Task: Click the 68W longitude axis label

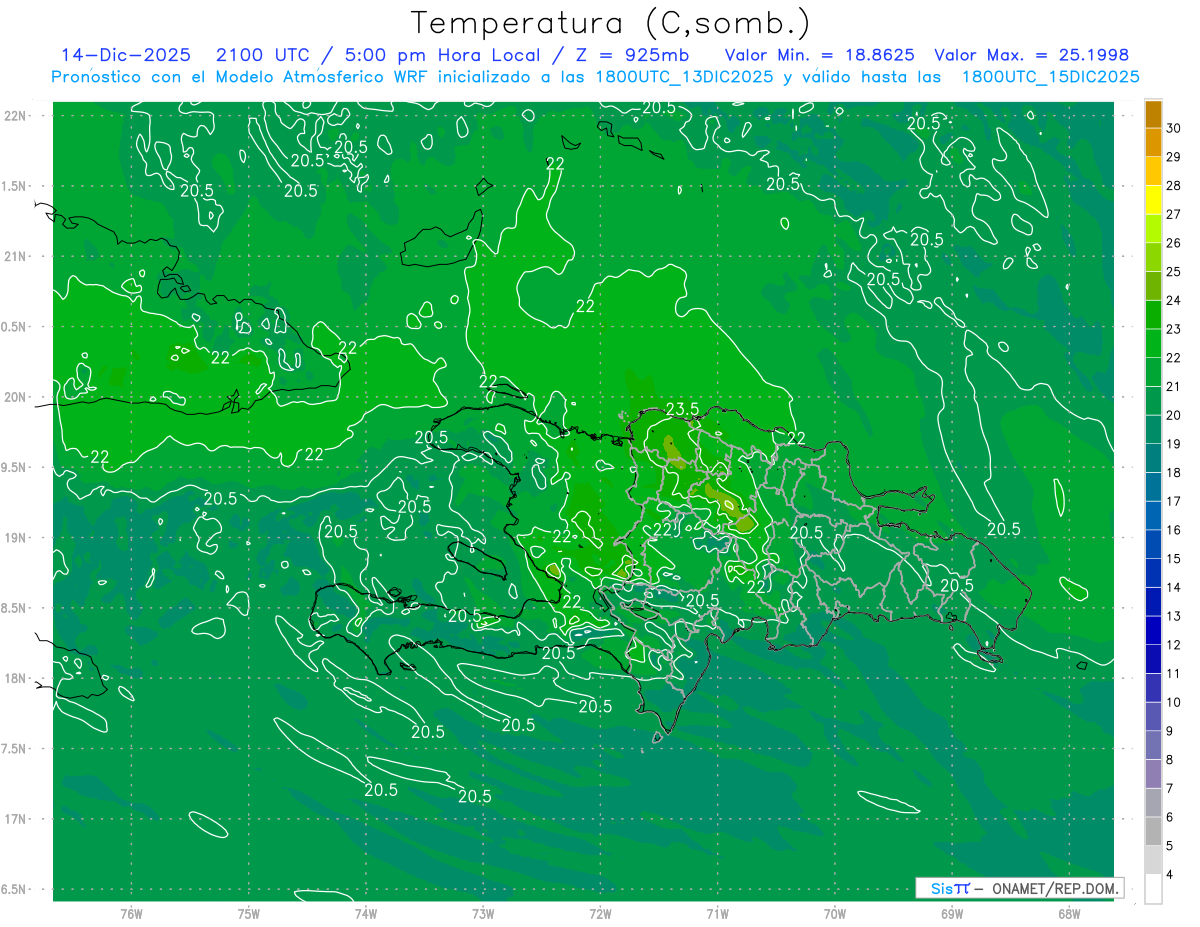Action: [1069, 914]
